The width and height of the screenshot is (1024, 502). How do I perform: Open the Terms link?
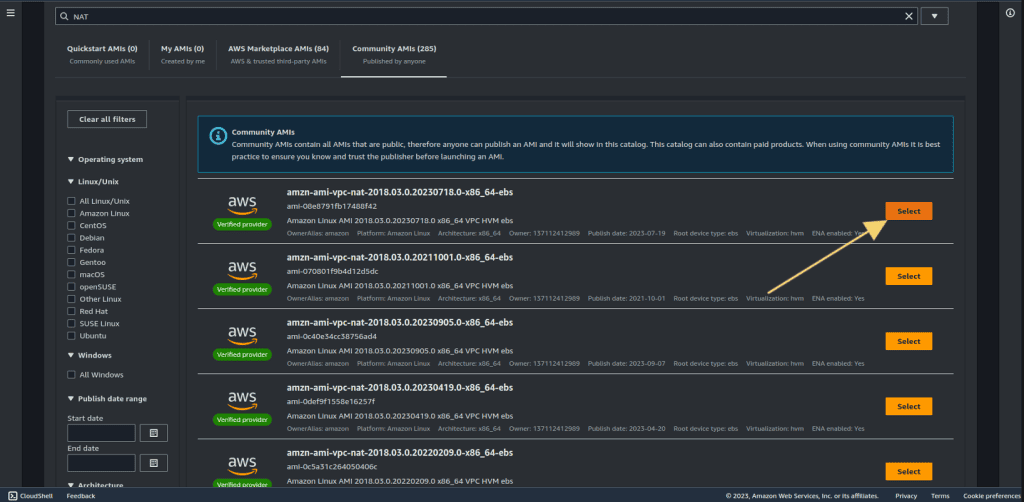tap(940, 496)
